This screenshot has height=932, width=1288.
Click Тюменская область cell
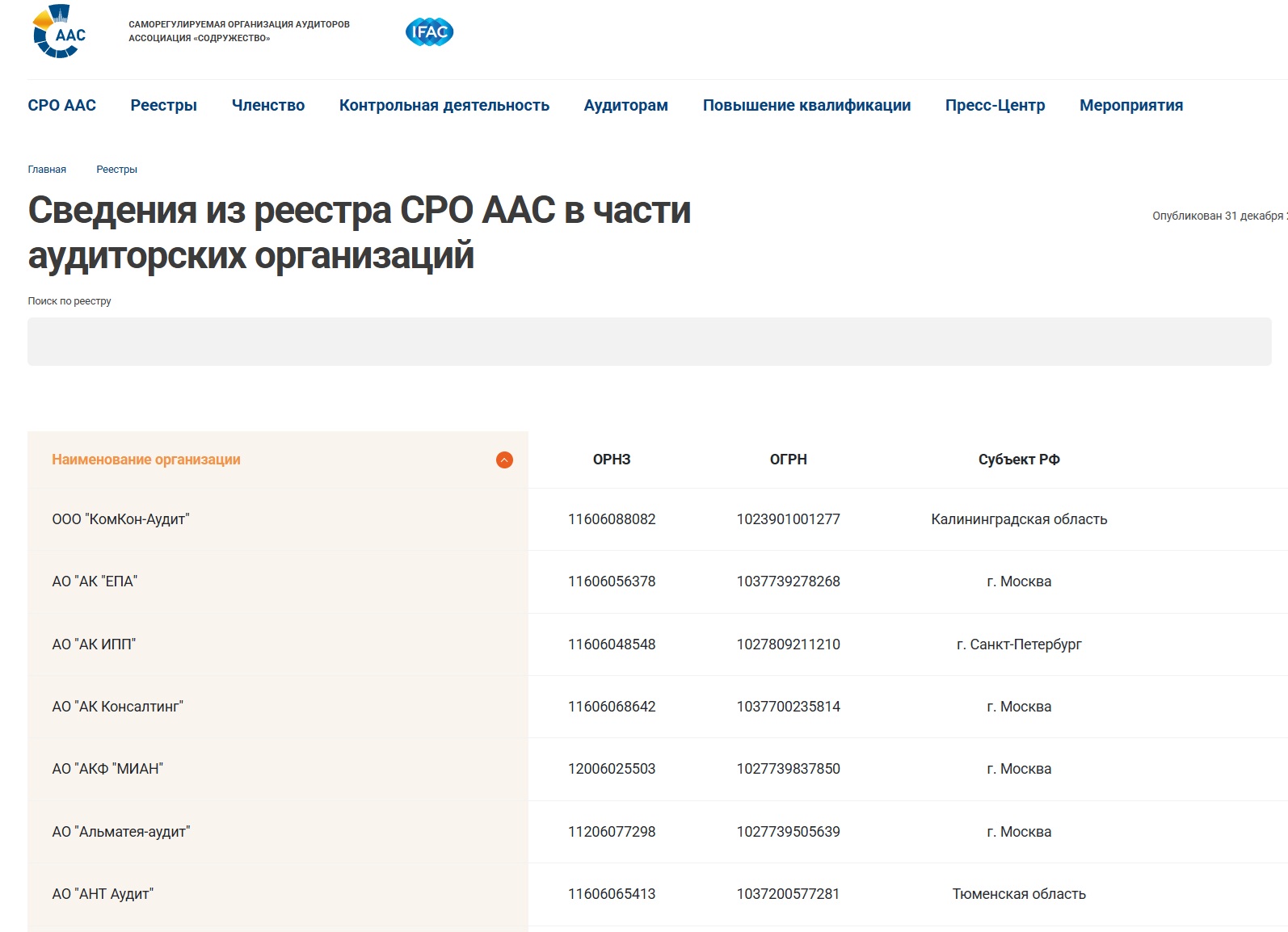(1019, 894)
